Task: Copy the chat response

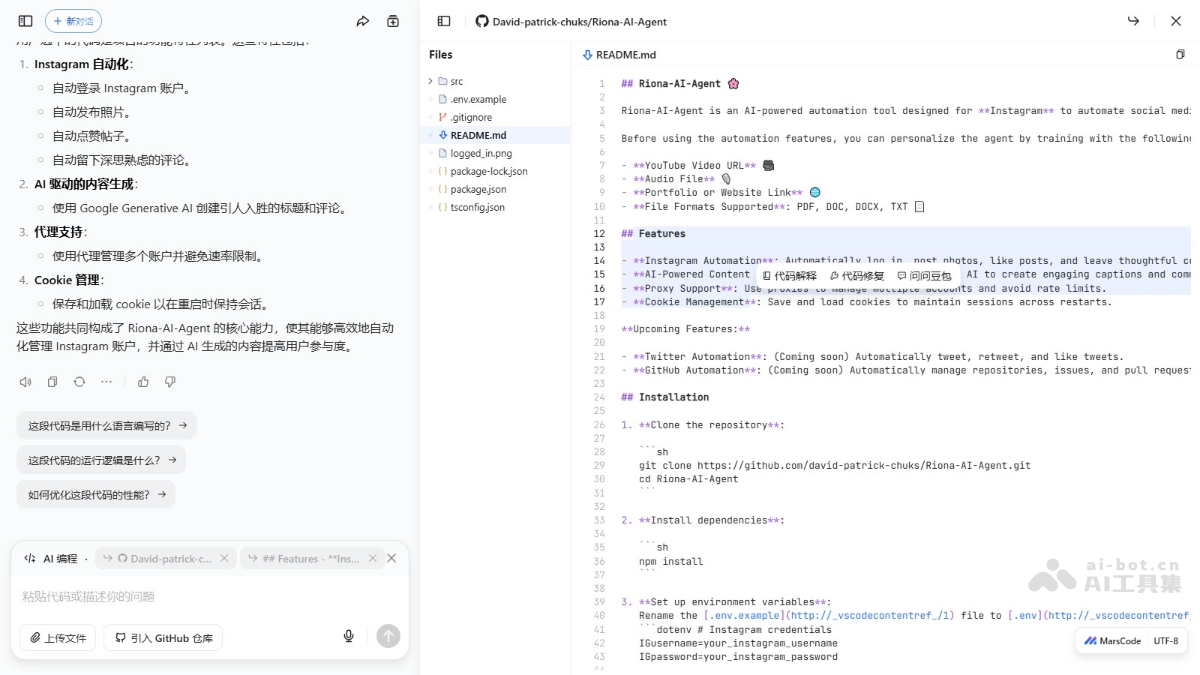Action: (x=52, y=382)
